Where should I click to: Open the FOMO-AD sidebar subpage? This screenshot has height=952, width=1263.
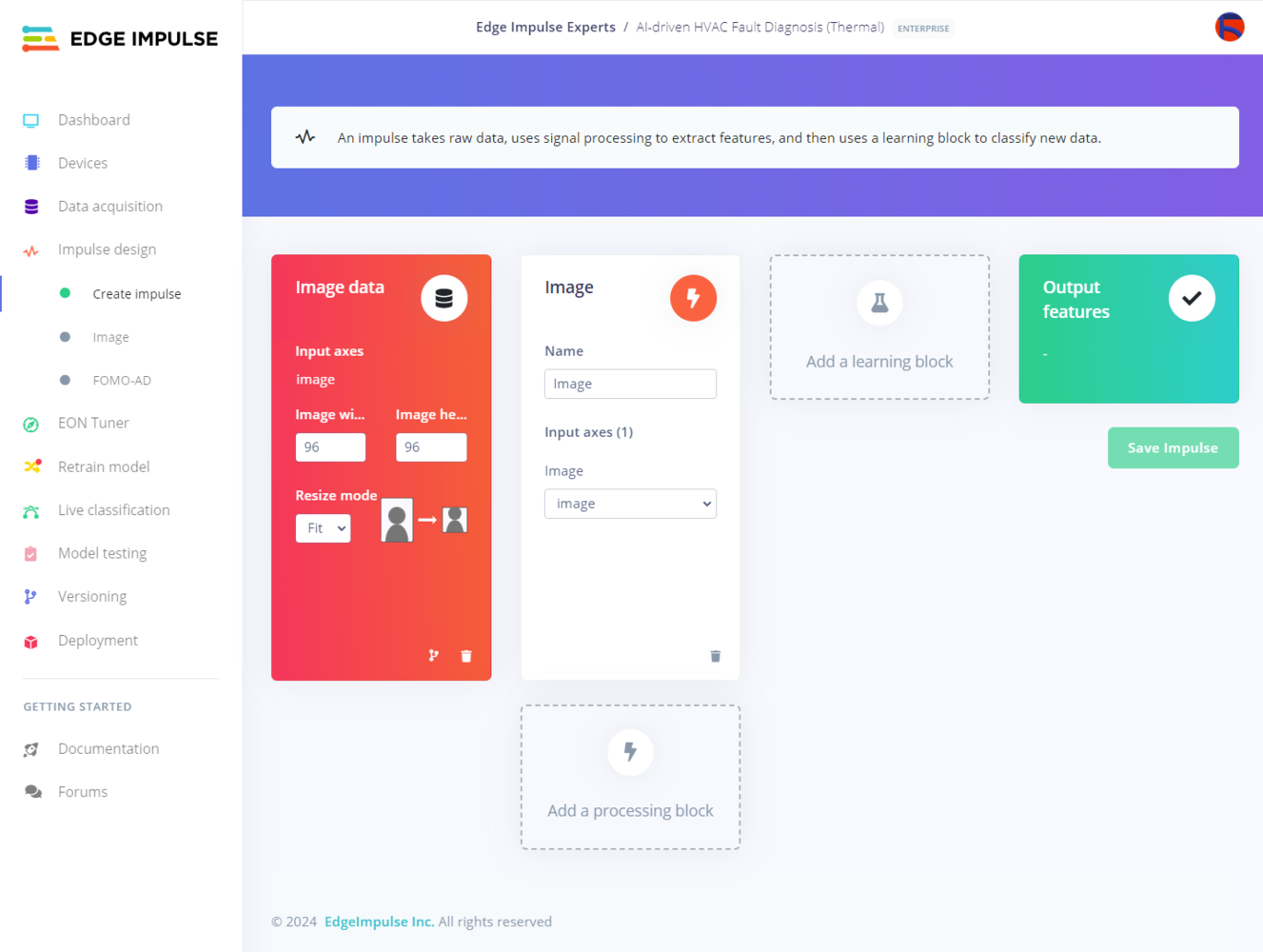pos(122,380)
